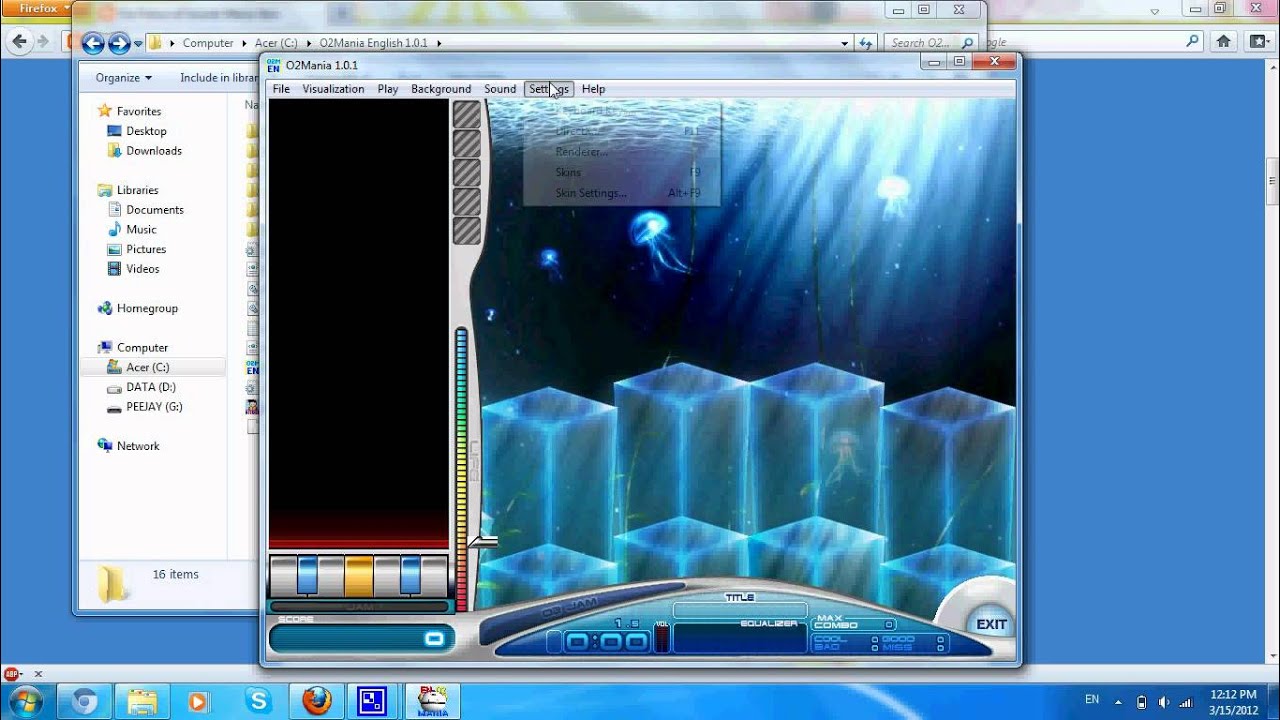Select Downloads in Explorer sidebar

point(154,151)
